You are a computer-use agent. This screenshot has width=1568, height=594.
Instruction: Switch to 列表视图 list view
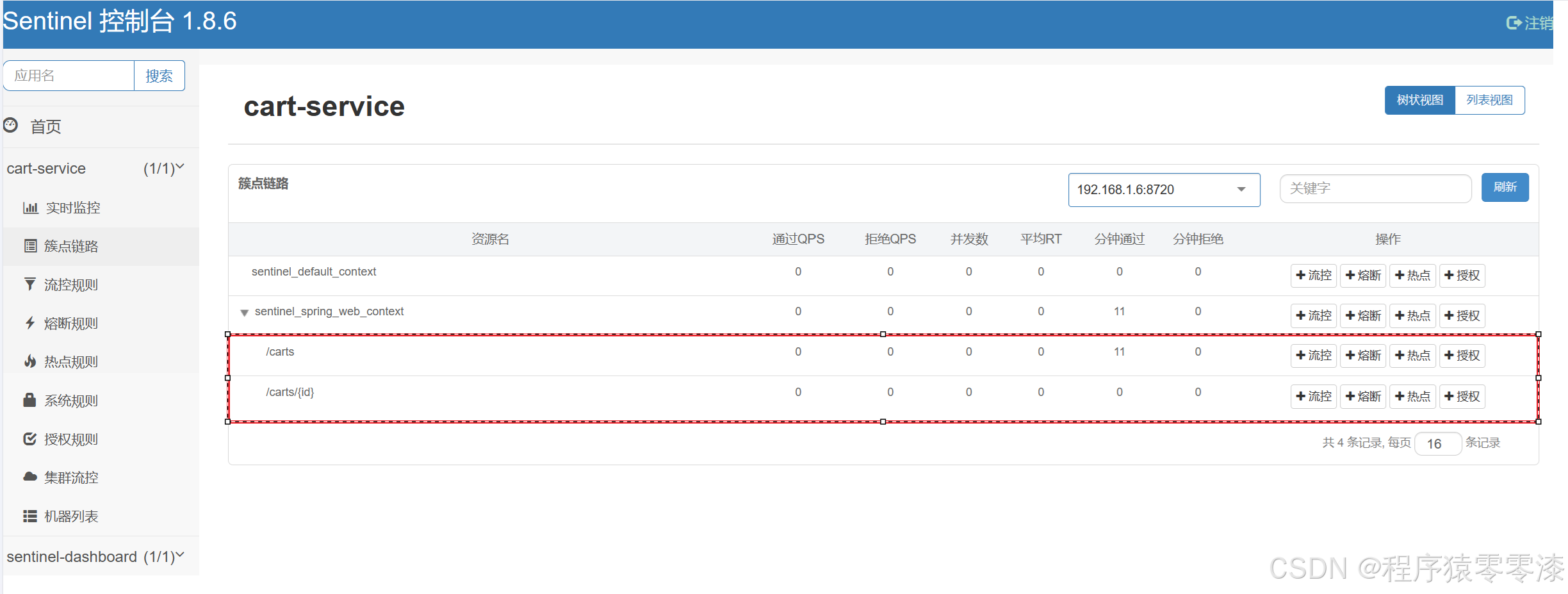click(x=1490, y=101)
